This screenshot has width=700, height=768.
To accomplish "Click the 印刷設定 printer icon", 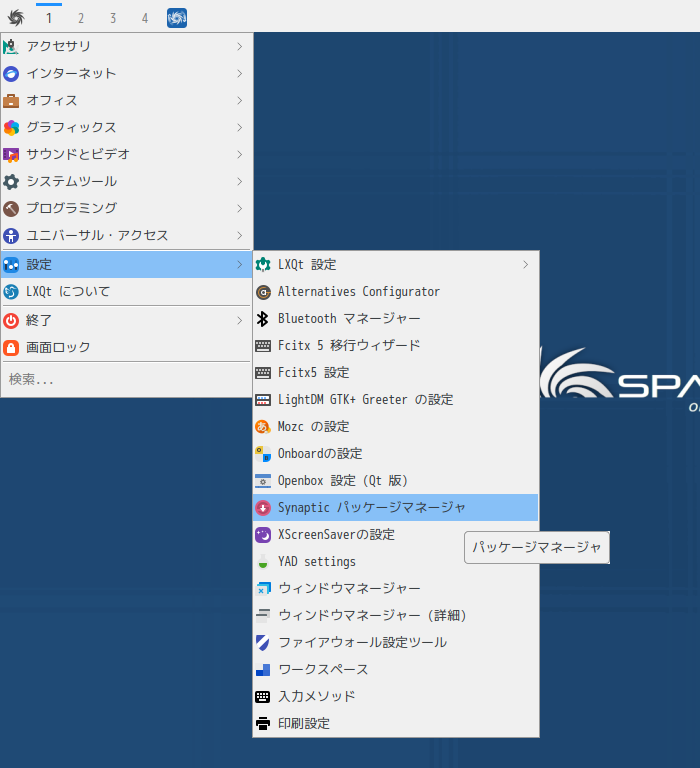I will click(x=263, y=723).
